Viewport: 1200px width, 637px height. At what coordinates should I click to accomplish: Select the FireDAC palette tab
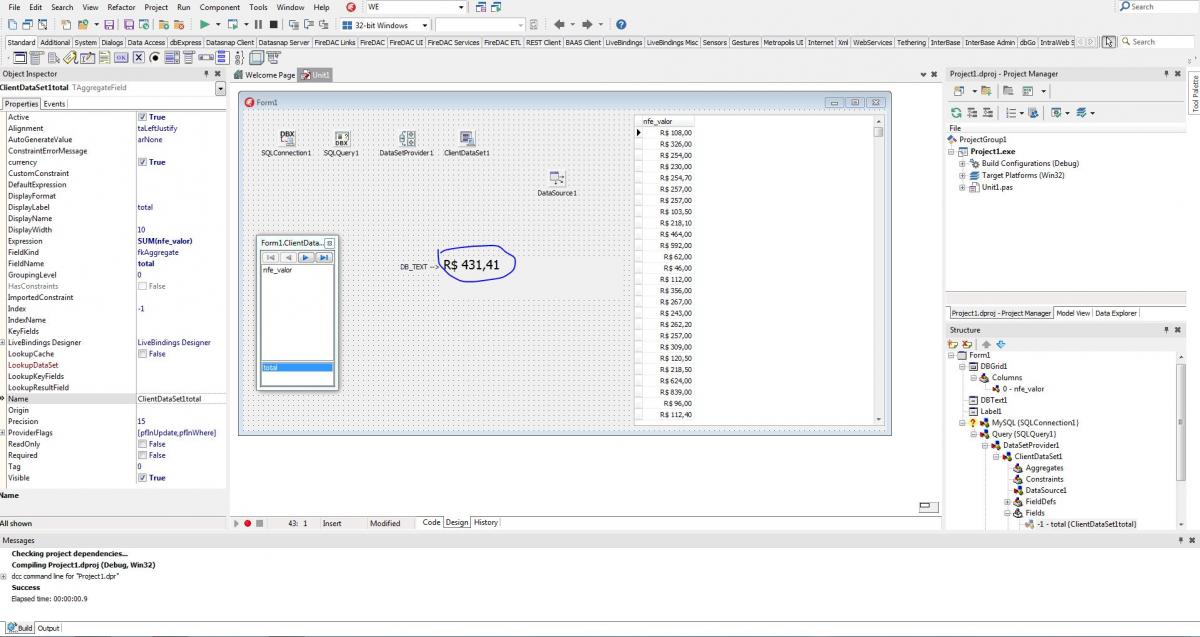(374, 42)
